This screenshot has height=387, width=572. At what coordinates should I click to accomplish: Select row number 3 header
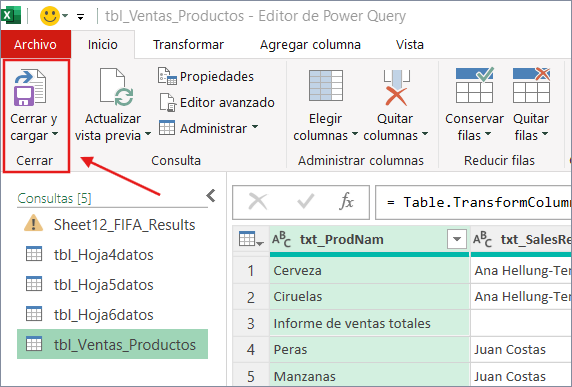tap(251, 323)
